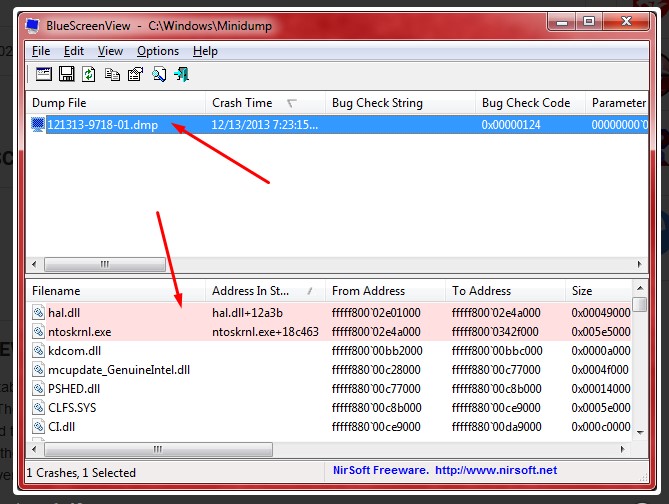This screenshot has height=504, width=669.
Task: Select the CLFS.SYS row
Action: coord(329,408)
